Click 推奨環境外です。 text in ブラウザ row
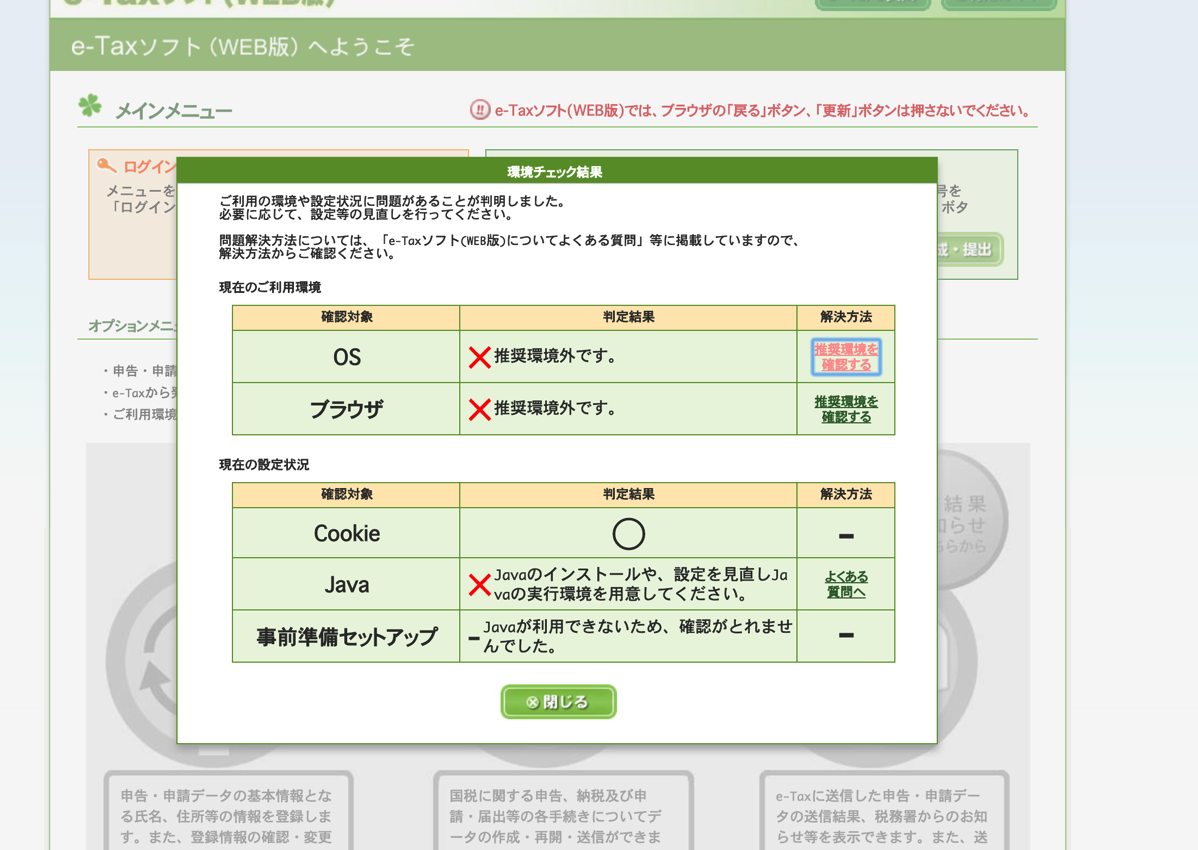 555,408
